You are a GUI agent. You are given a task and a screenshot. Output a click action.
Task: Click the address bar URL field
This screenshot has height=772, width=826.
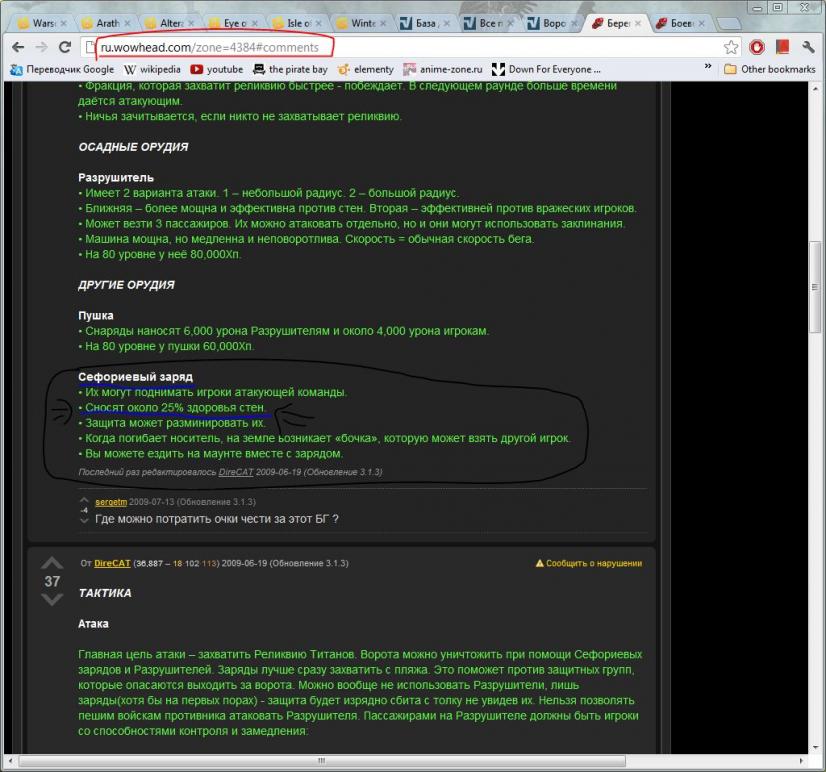[x=400, y=47]
